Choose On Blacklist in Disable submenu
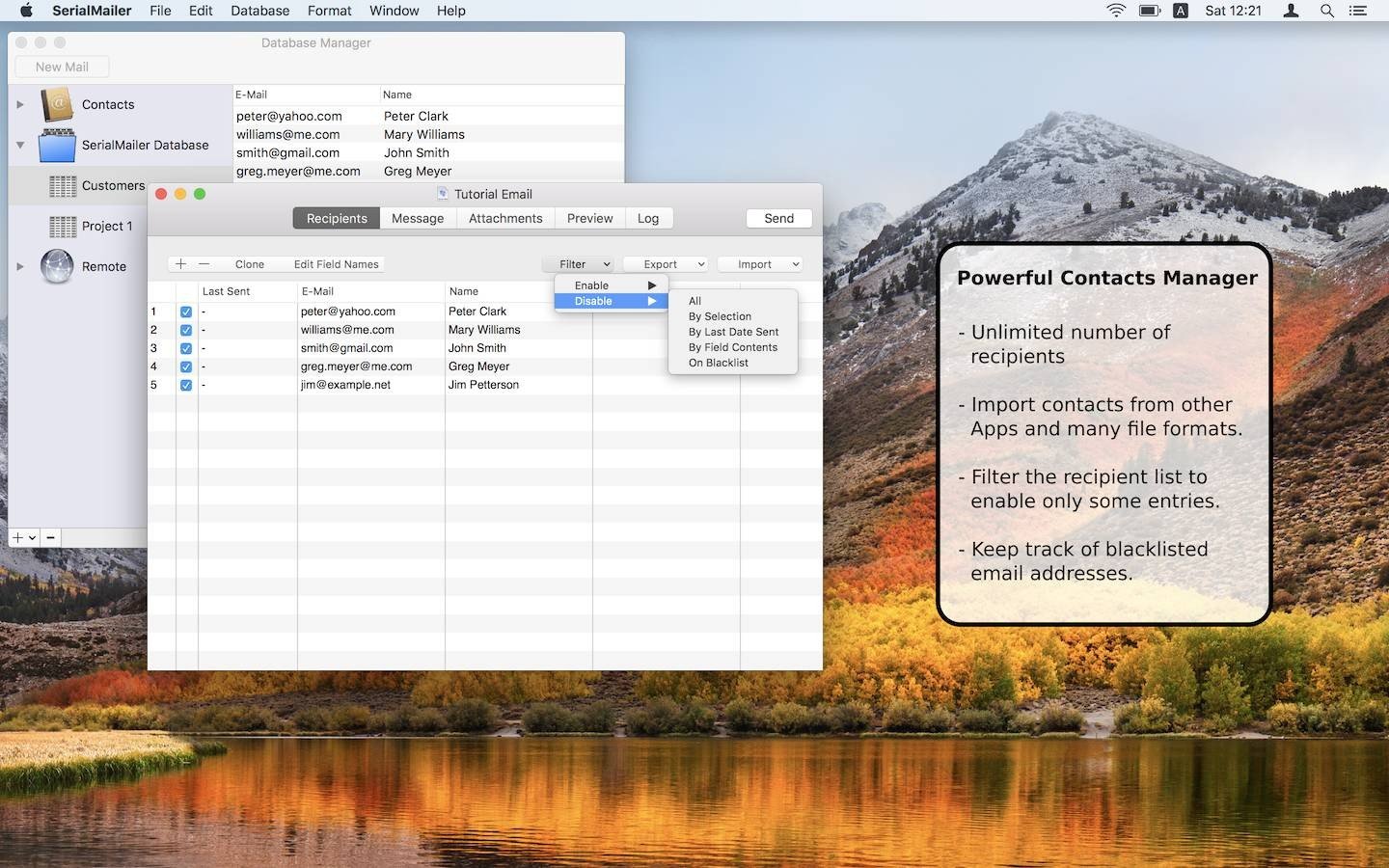1389x868 pixels. point(719,364)
